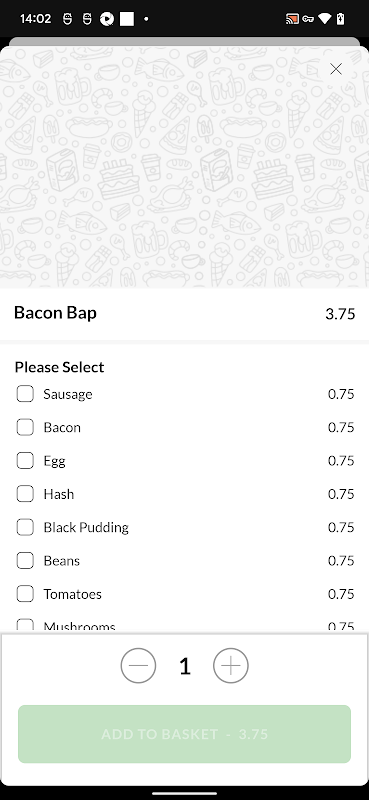Tap the quantity number display
Screen dimensions: 369x800
tap(185, 666)
